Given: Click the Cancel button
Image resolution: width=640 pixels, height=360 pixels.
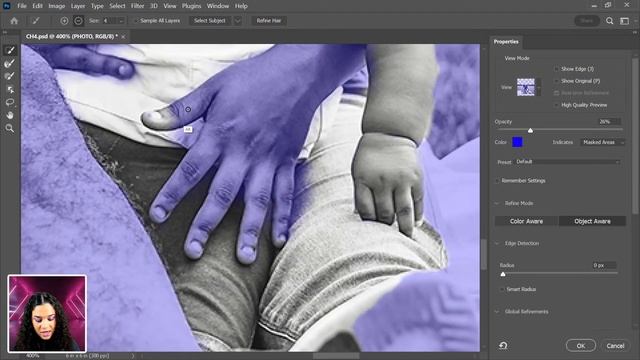Looking at the screenshot, I should [615, 346].
